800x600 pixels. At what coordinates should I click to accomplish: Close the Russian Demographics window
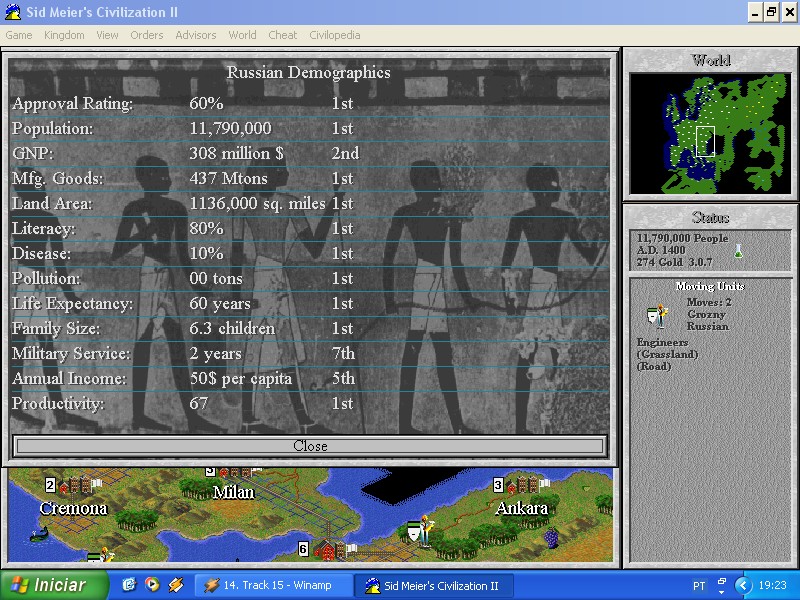tap(310, 446)
